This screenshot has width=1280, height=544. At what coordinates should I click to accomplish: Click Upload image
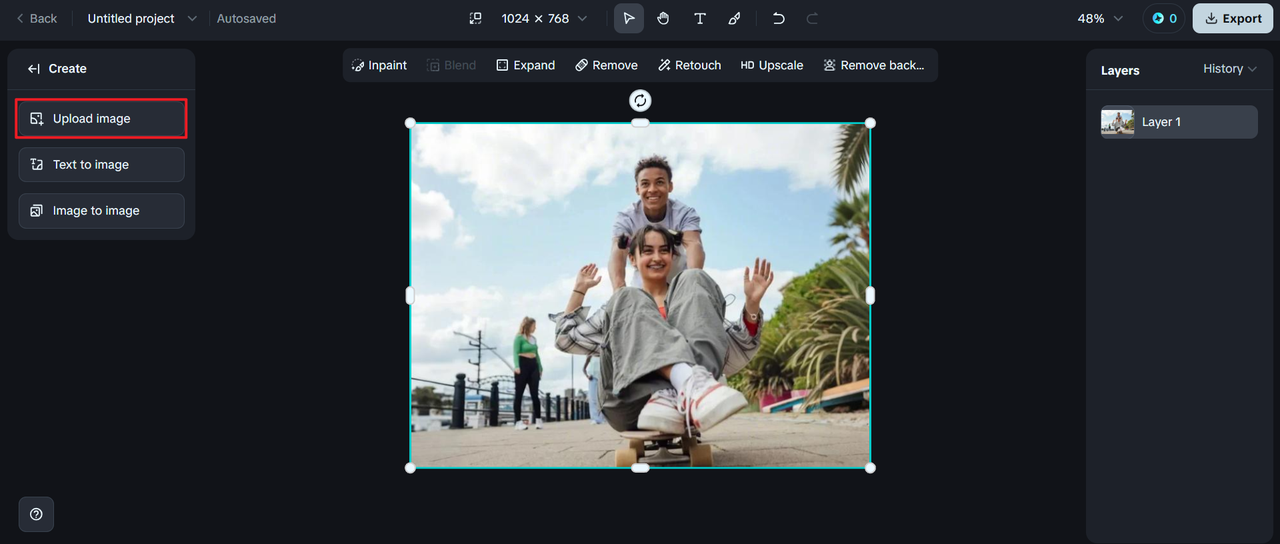[101, 118]
